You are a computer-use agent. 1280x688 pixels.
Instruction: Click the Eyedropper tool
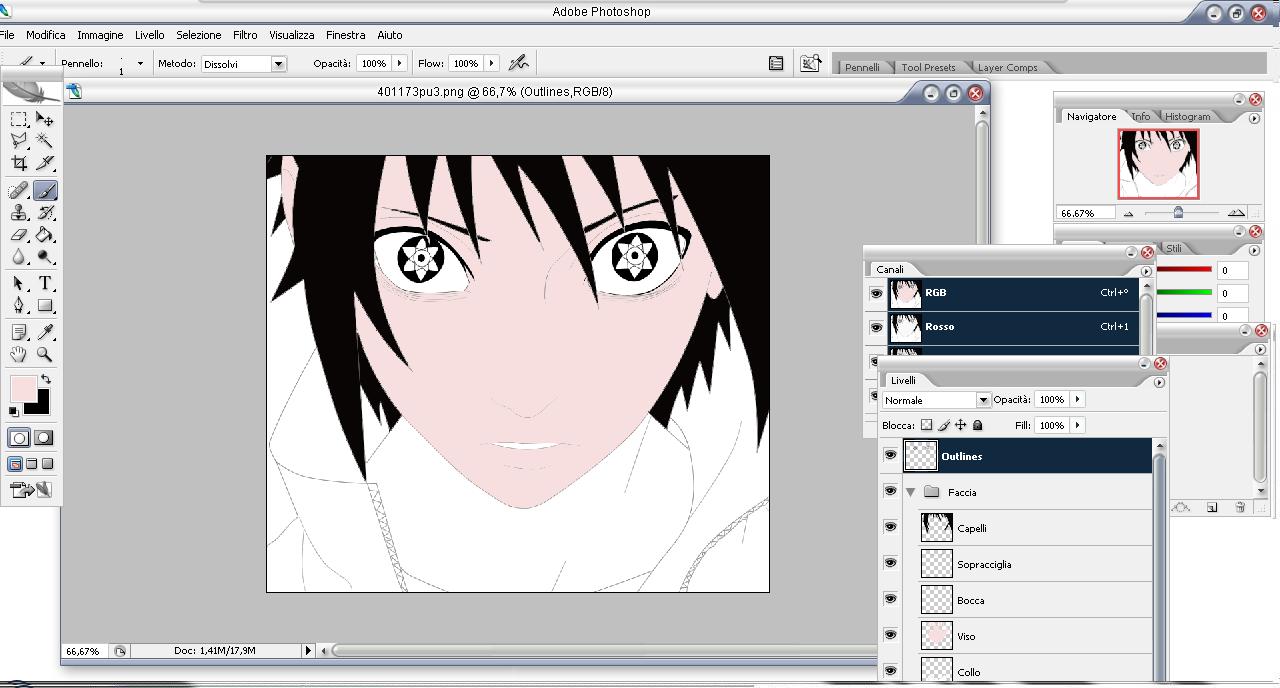point(45,332)
